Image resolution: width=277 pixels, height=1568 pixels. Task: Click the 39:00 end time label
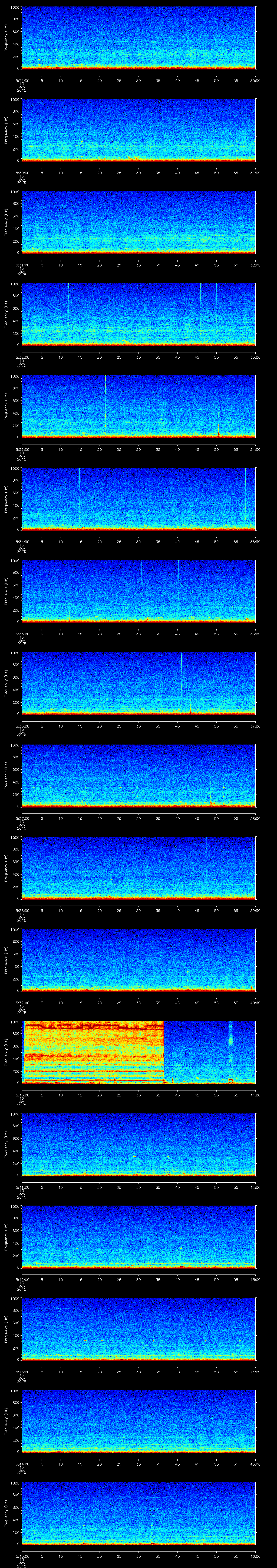click(256, 910)
